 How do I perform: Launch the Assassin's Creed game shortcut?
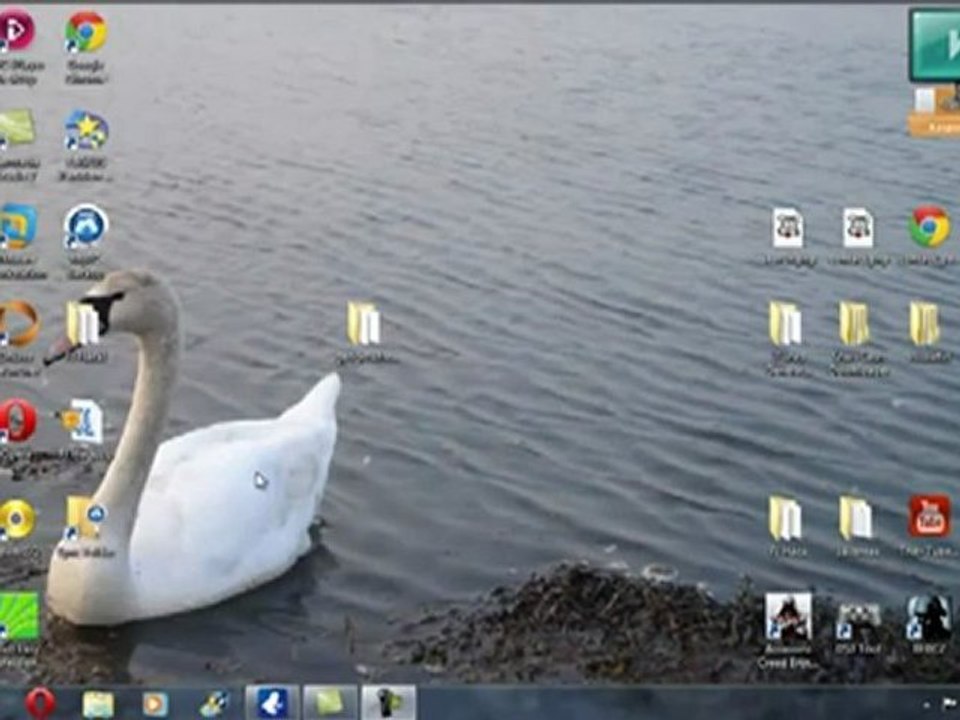point(789,616)
